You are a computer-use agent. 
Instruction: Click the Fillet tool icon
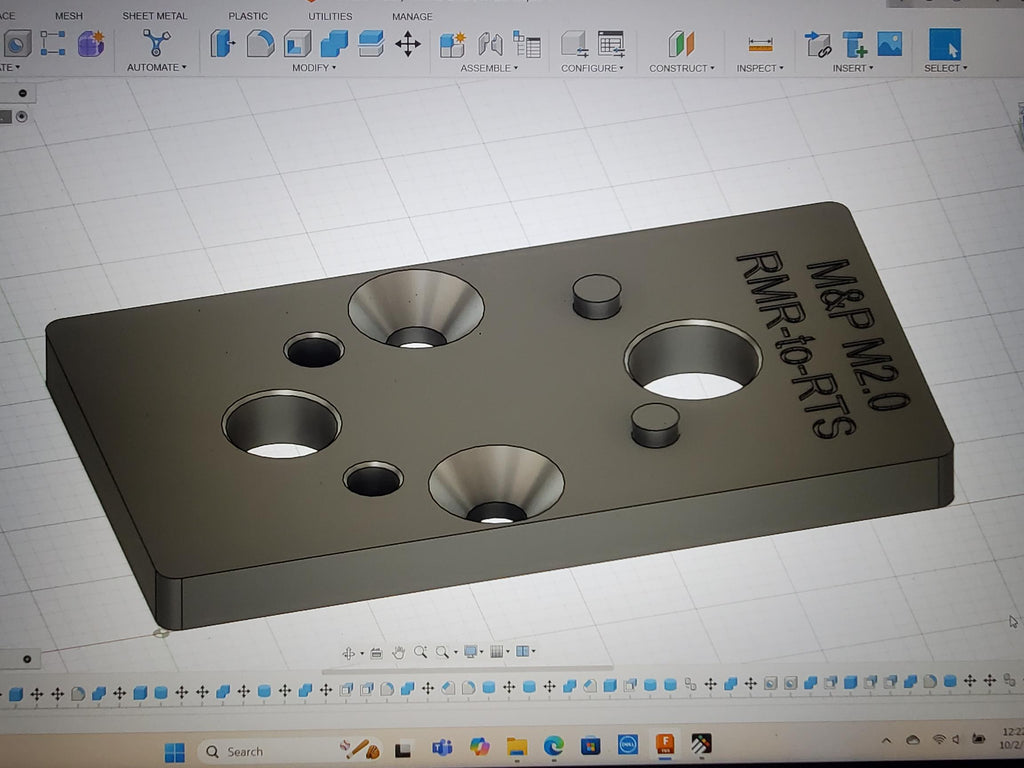point(260,43)
